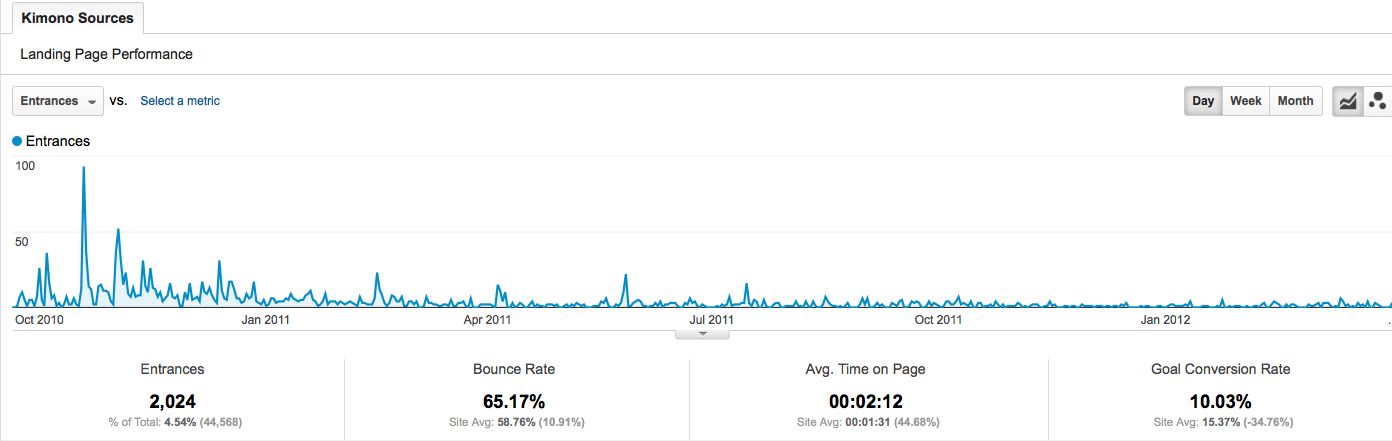Click the Goal Conversion Rate heading
Viewport: 1392px width, 441px height.
(1220, 369)
